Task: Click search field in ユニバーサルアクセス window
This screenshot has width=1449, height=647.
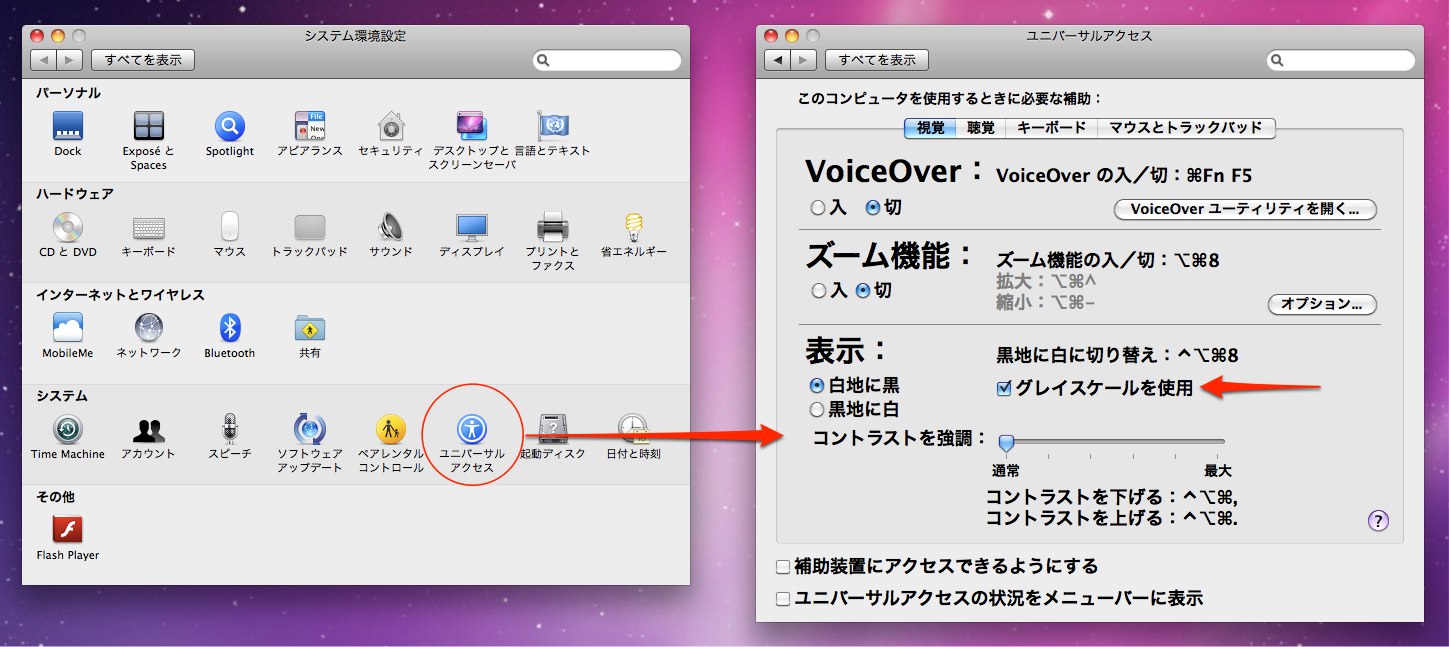Action: point(1341,60)
